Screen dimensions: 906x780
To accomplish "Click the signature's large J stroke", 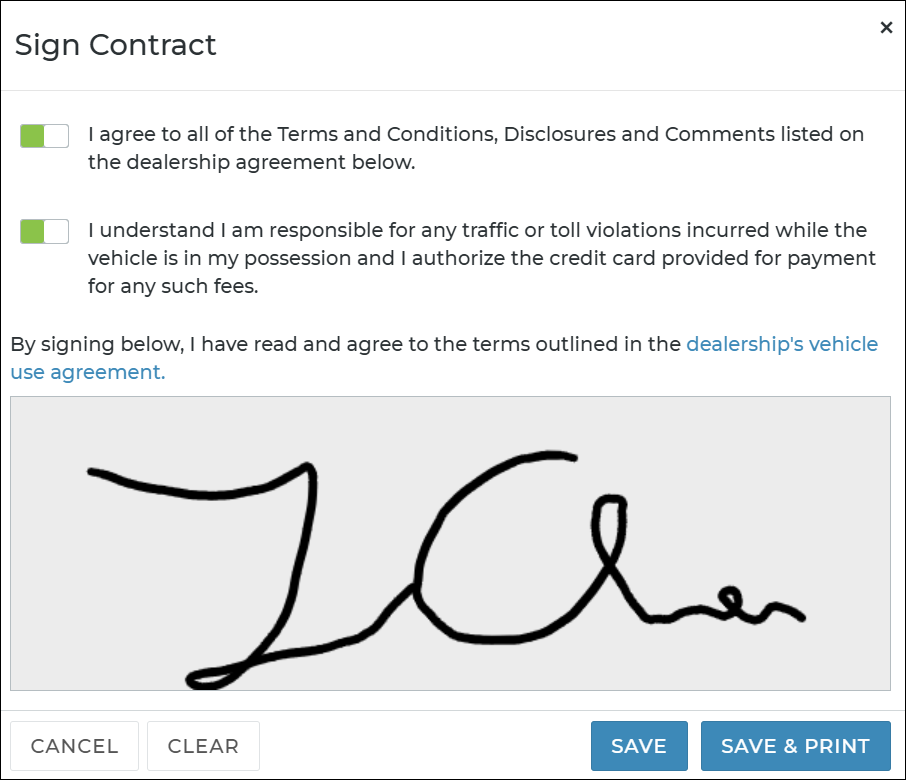I will point(297,560).
